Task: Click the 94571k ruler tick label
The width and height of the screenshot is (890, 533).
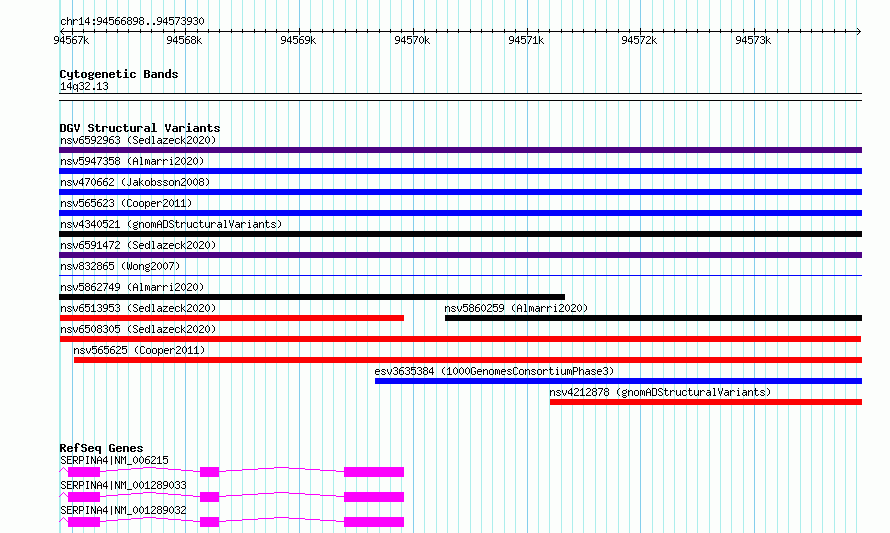Action: [526, 40]
